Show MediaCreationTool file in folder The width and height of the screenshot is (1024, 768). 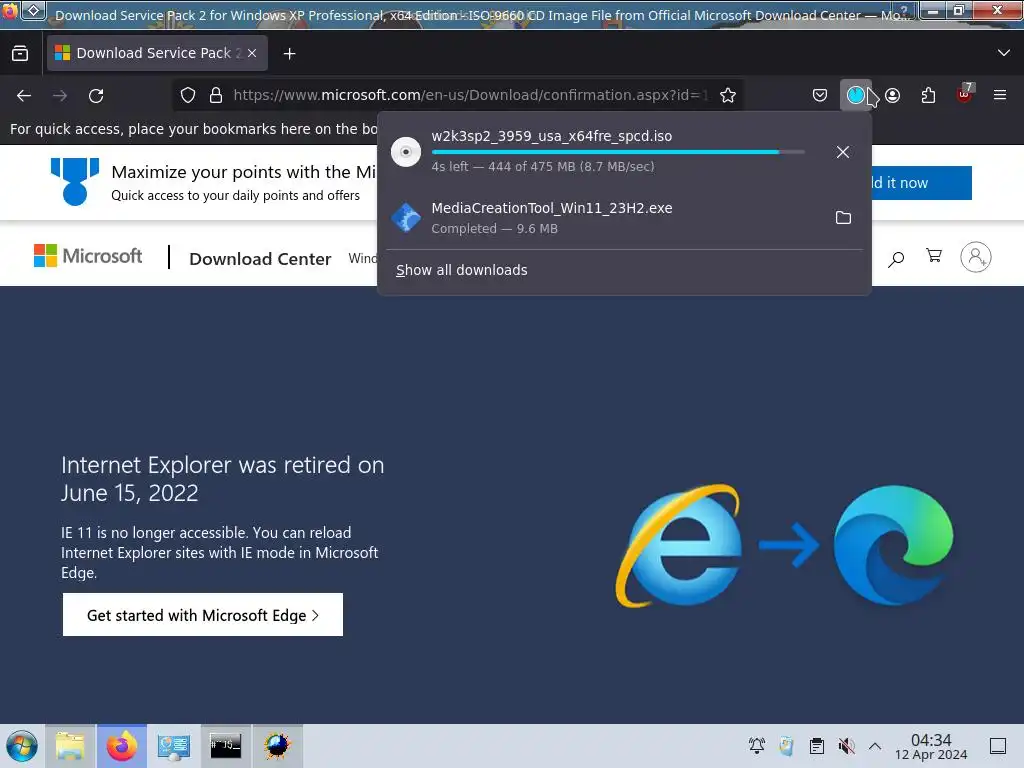[843, 217]
